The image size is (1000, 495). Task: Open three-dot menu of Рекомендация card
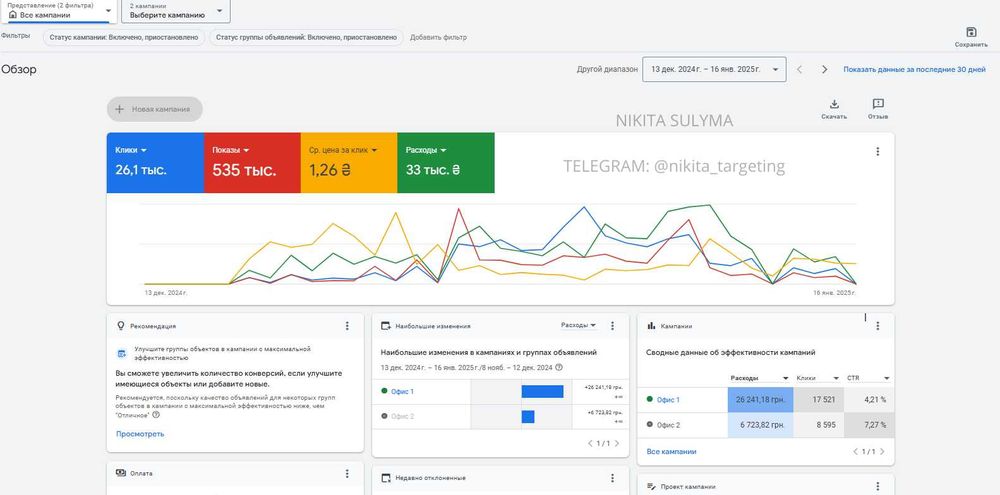point(347,326)
